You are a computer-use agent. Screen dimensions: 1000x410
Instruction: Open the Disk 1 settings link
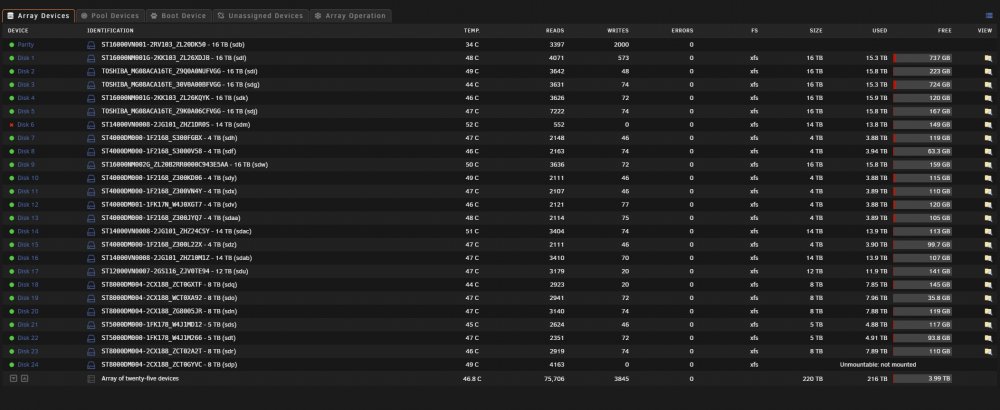click(x=26, y=58)
